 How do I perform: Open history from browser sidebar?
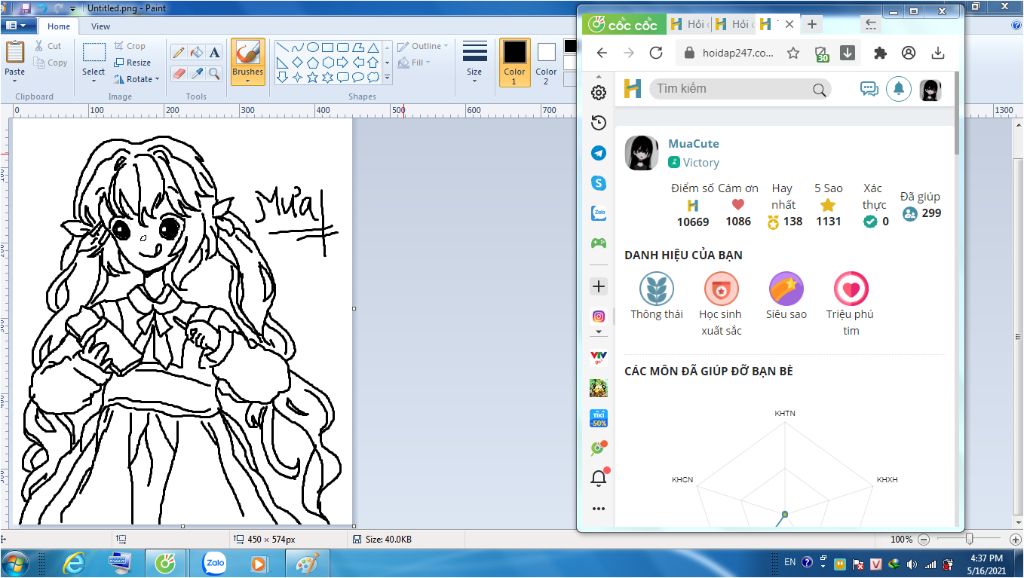point(598,123)
